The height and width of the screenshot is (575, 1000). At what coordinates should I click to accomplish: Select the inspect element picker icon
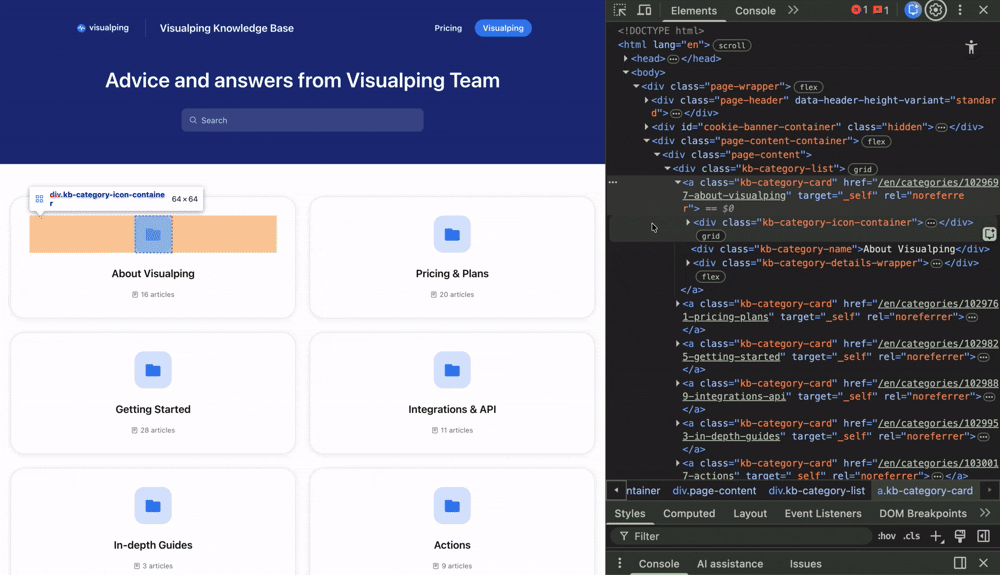tap(619, 10)
